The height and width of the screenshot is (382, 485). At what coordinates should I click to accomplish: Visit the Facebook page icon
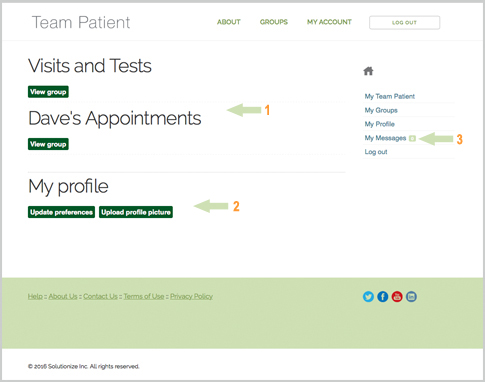point(383,297)
